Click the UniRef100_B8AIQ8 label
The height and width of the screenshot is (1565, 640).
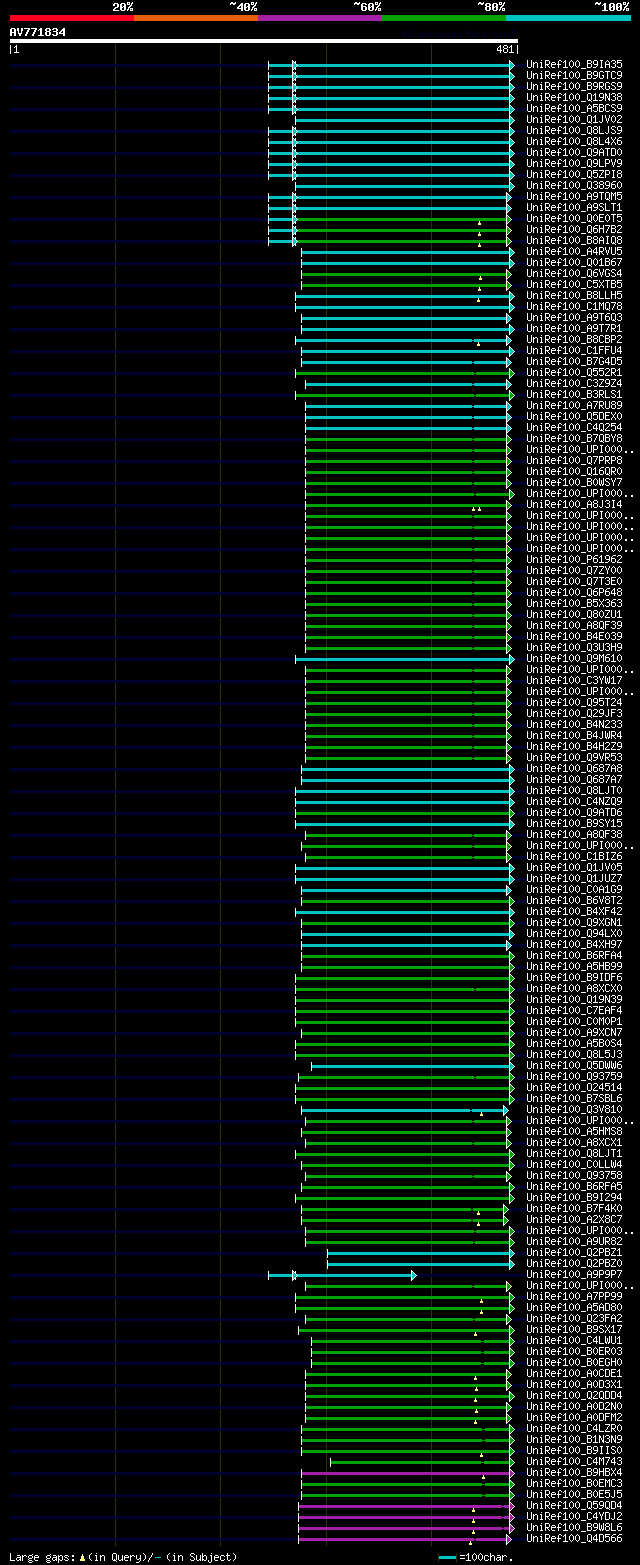point(574,240)
